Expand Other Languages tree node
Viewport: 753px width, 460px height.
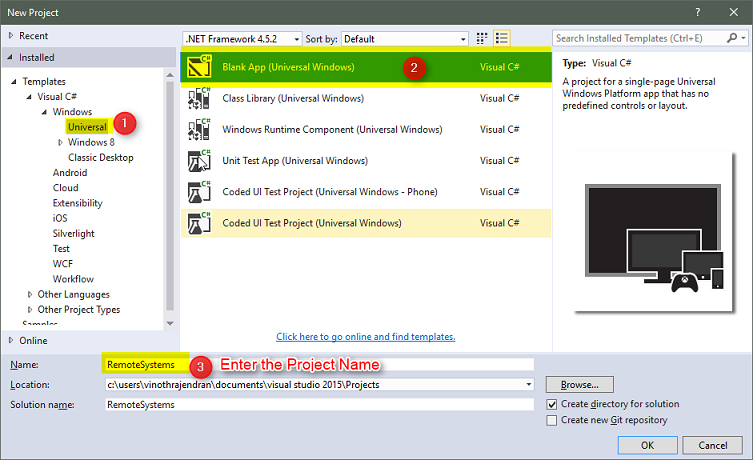[x=30, y=294]
